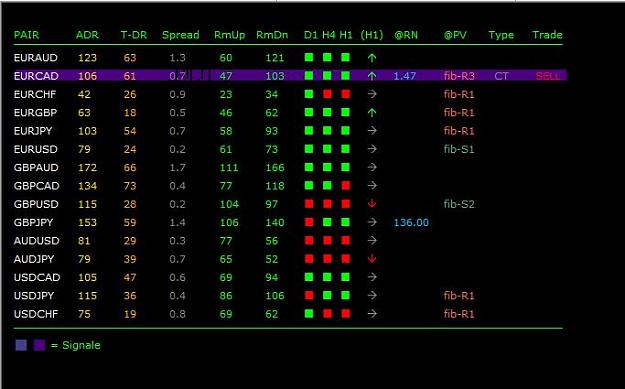Click the EURAUD D1 green square
625x389 pixels.
[309, 57]
